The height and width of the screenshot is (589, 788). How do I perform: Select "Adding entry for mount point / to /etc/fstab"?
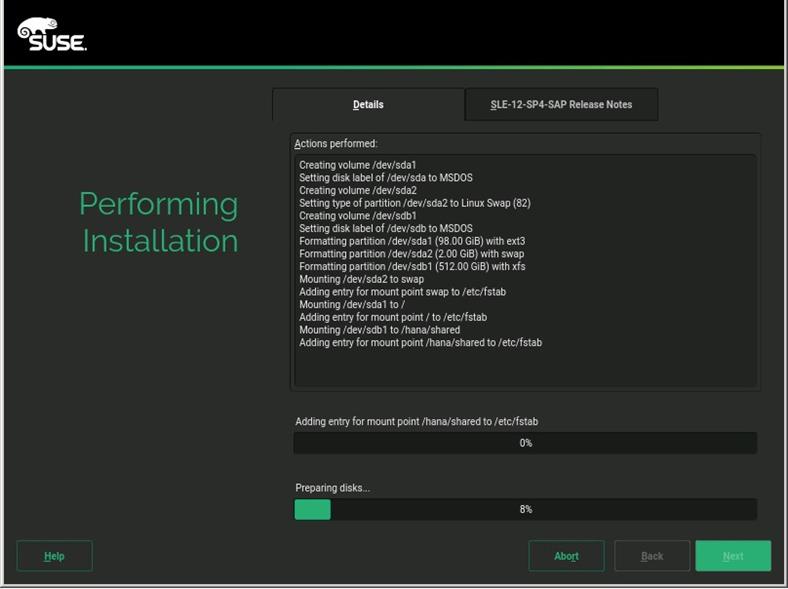point(393,317)
